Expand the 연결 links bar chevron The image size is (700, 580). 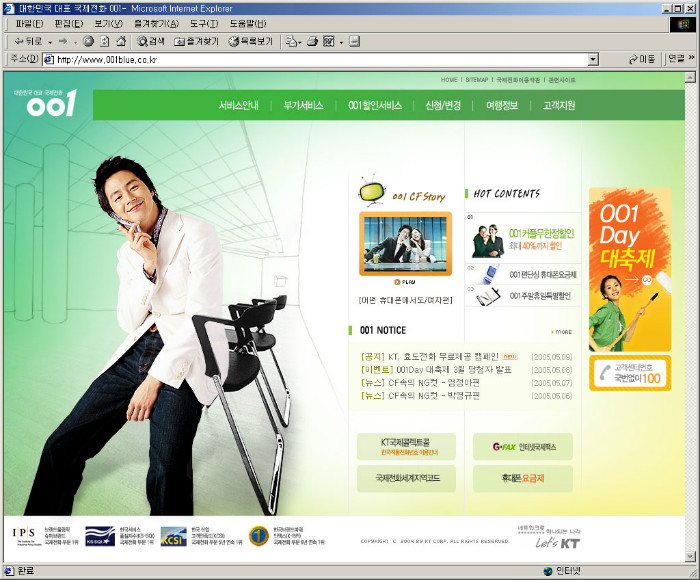coord(692,58)
